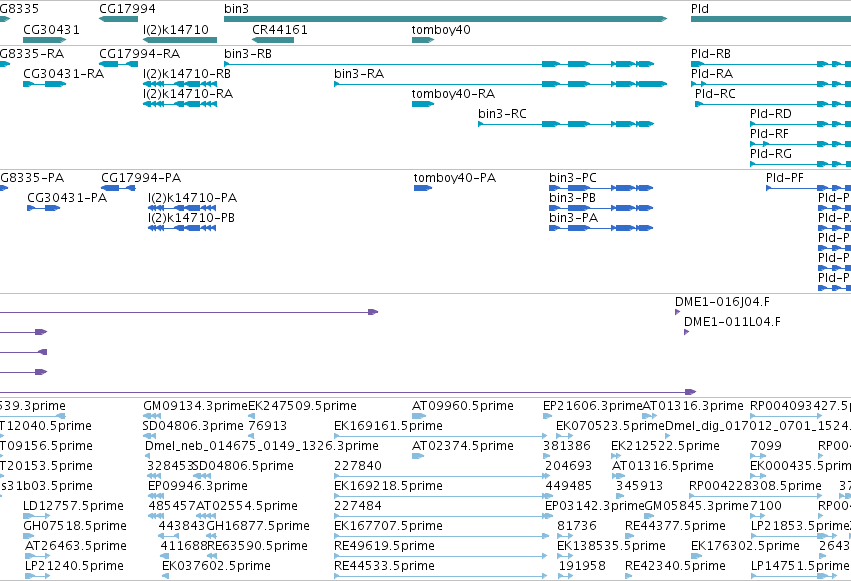
Task: Click EST EK212522.5prime
Action: point(618,456)
